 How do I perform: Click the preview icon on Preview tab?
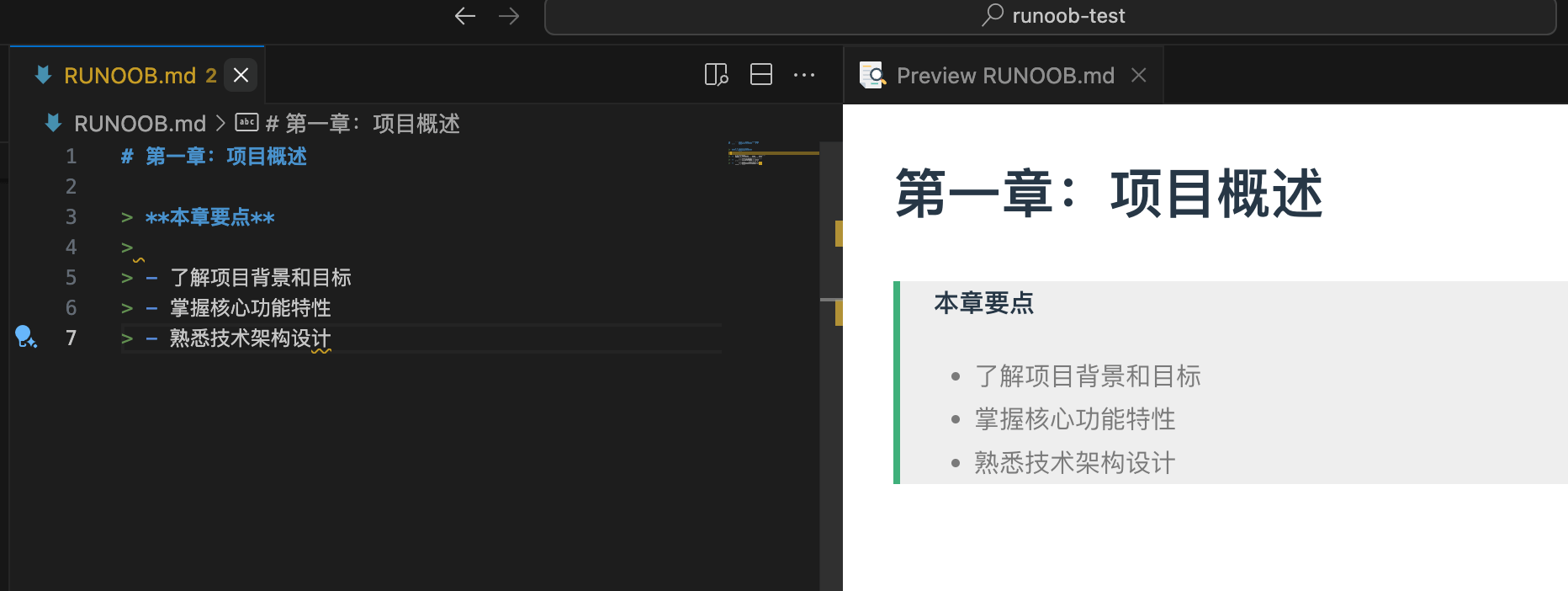(x=872, y=76)
